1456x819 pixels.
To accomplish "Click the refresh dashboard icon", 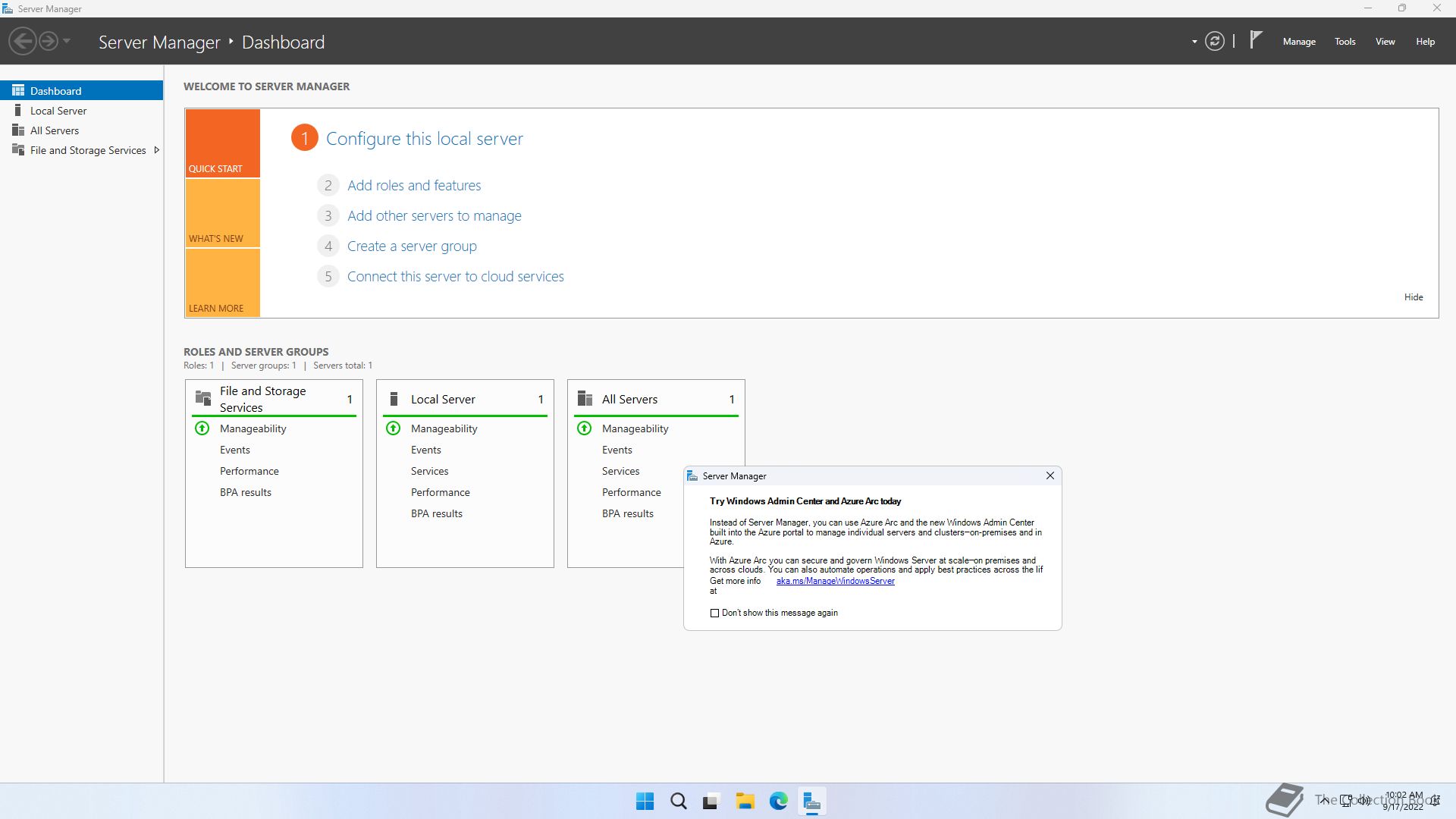I will tap(1215, 41).
